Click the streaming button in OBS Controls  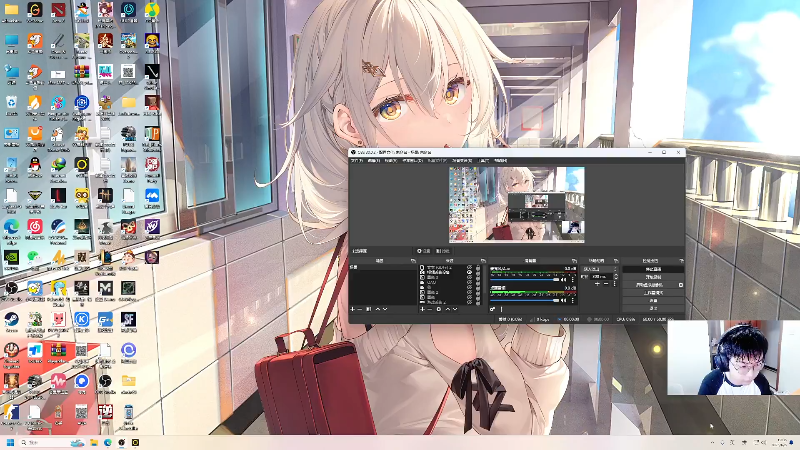point(653,269)
